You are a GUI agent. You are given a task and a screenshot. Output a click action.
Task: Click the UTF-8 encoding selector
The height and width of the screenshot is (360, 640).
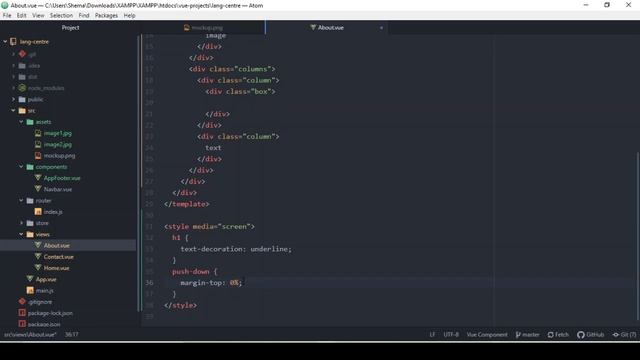pos(451,335)
